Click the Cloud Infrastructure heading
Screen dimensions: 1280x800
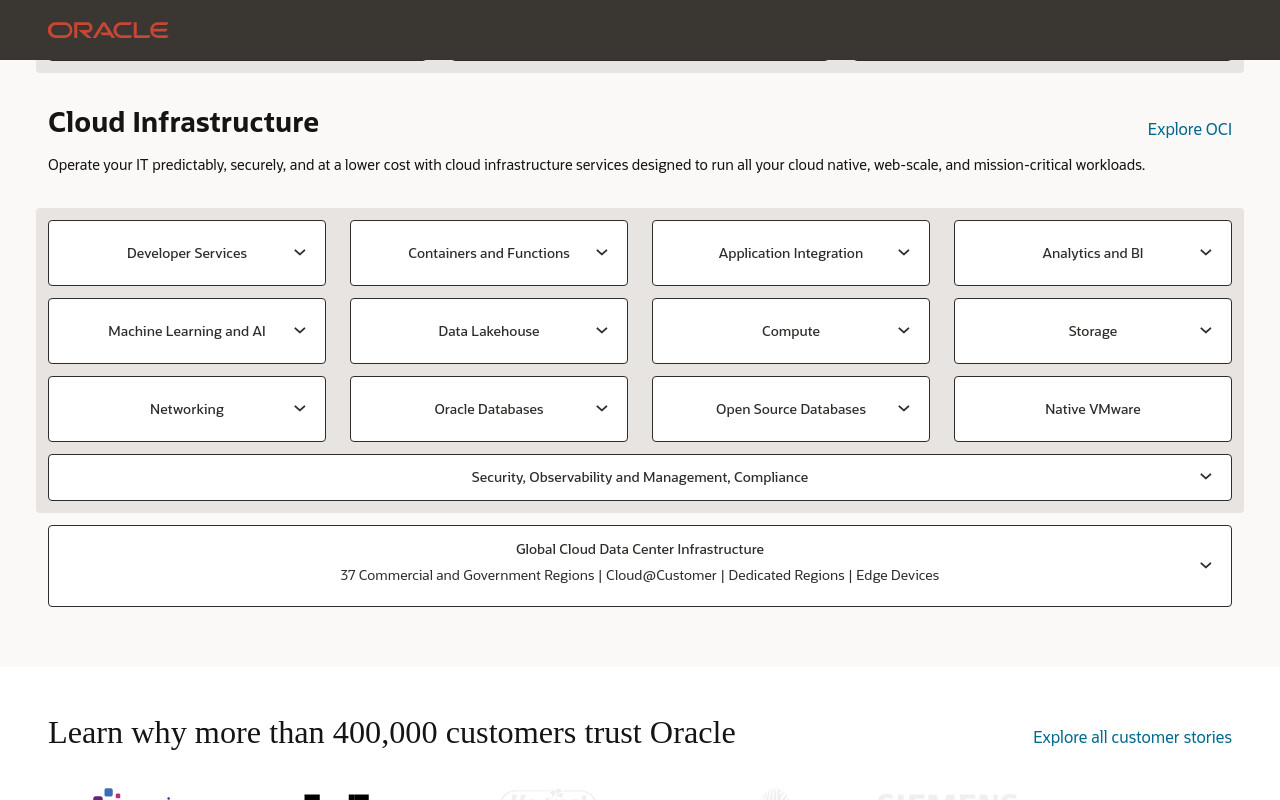click(183, 122)
